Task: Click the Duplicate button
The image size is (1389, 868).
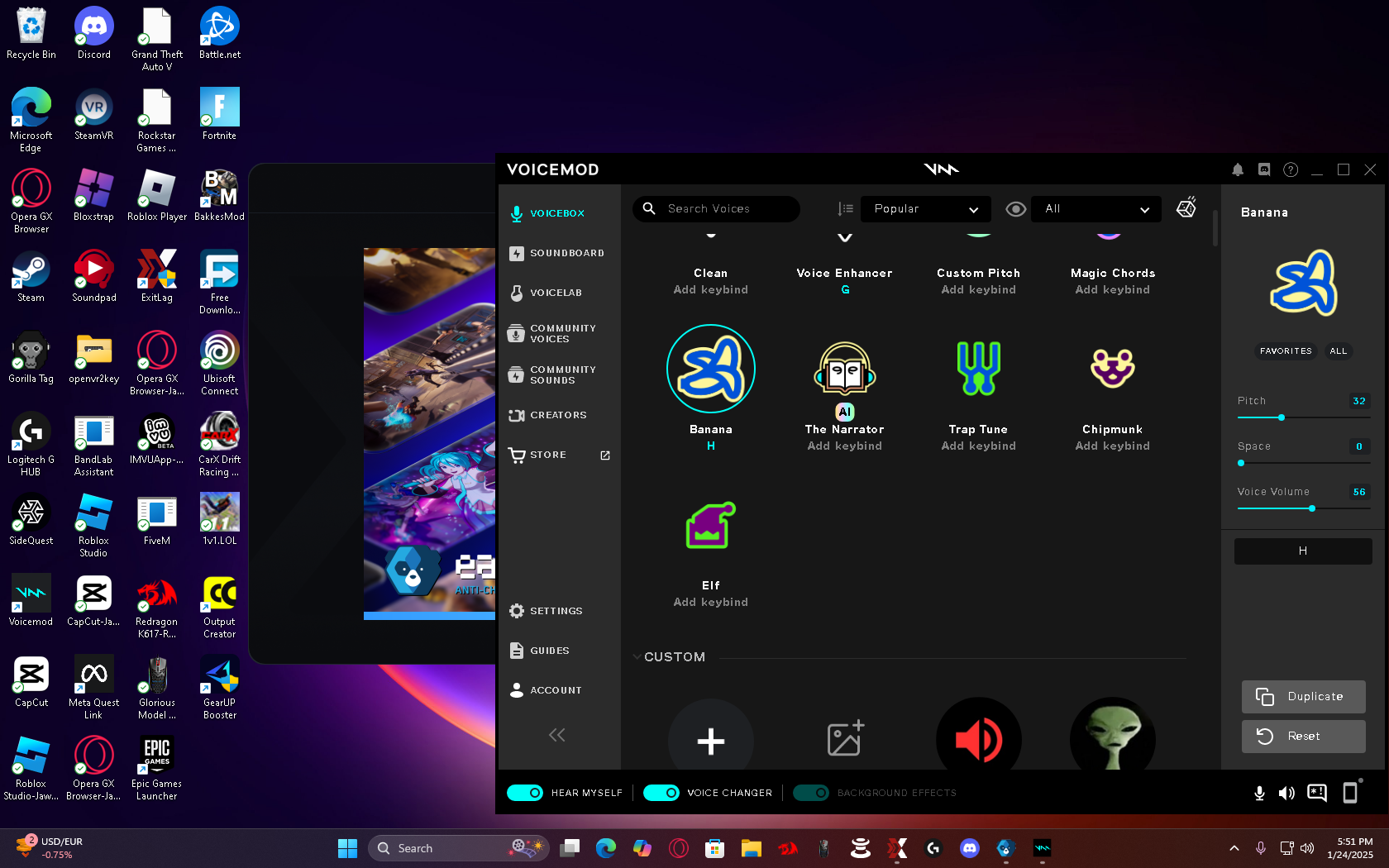Action: tap(1303, 697)
